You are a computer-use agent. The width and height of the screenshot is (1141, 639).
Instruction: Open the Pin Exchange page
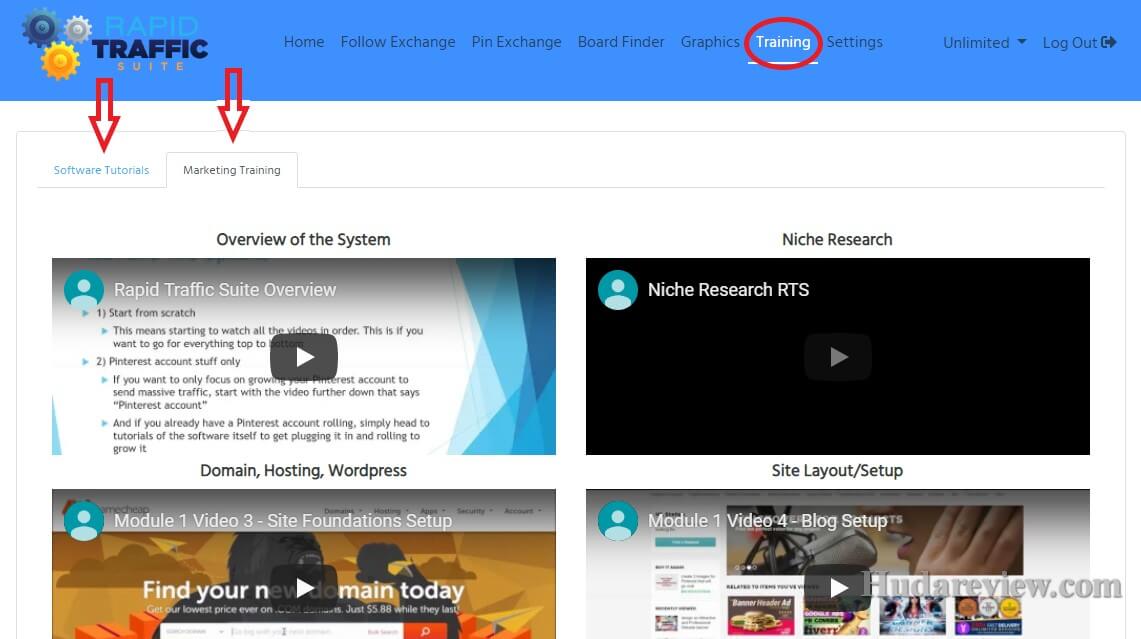517,42
